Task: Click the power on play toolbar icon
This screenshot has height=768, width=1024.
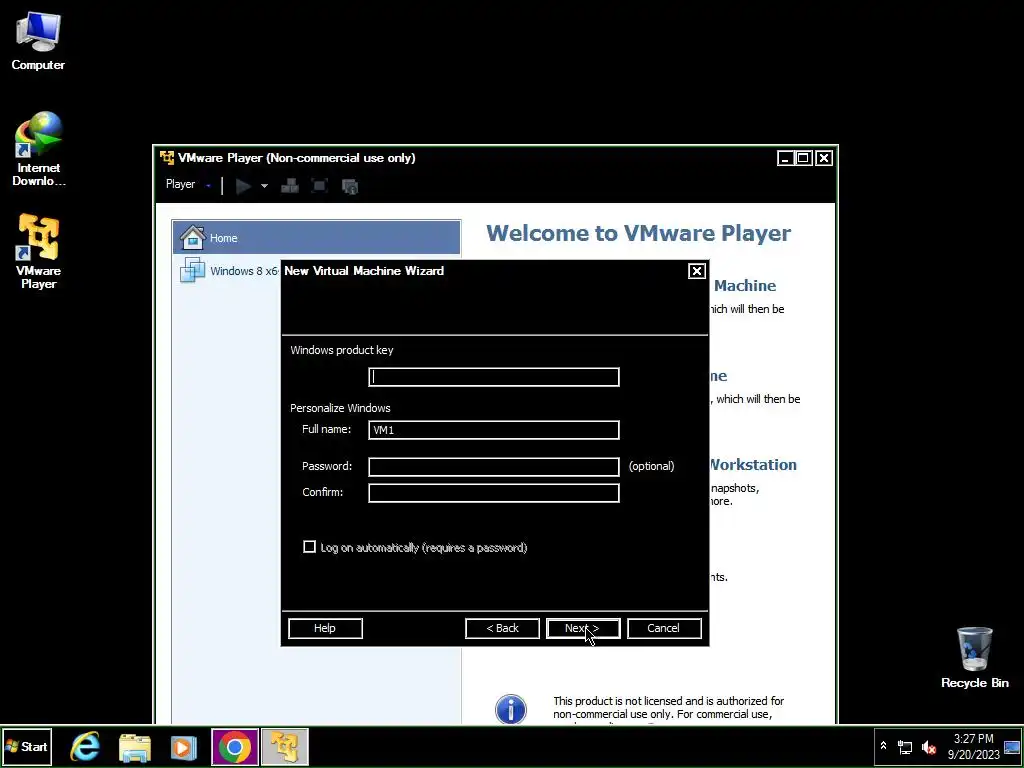Action: (x=243, y=186)
